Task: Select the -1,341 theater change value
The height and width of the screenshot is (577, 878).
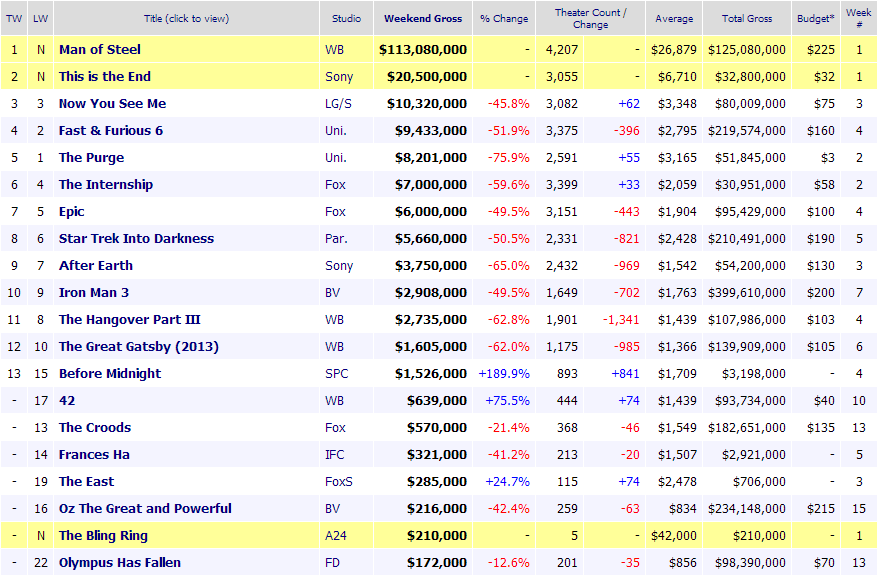Action: pyautogui.click(x=621, y=320)
